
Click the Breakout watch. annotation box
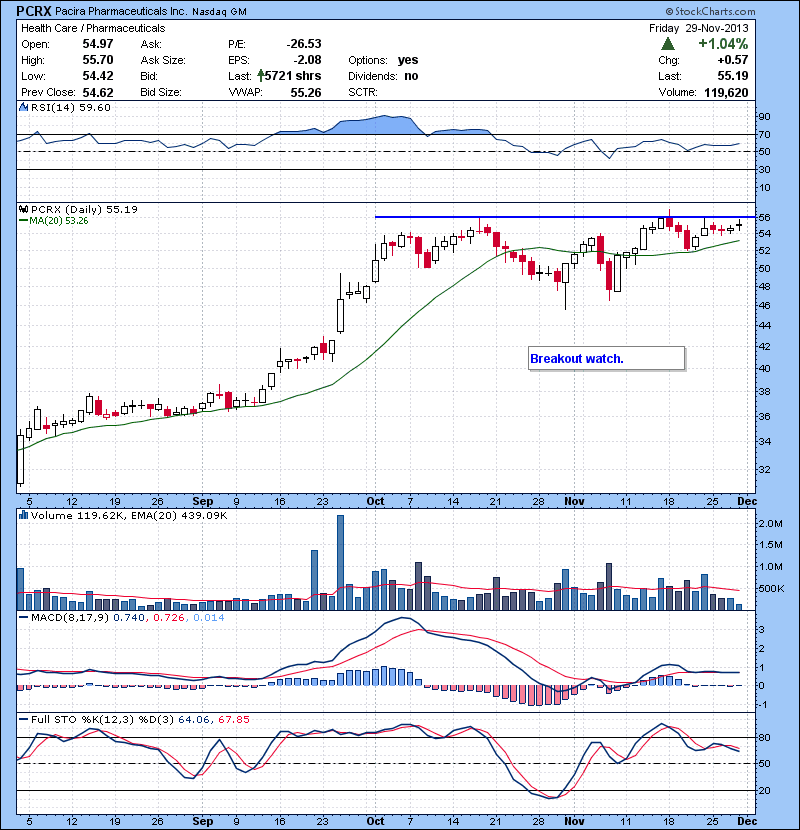607,359
